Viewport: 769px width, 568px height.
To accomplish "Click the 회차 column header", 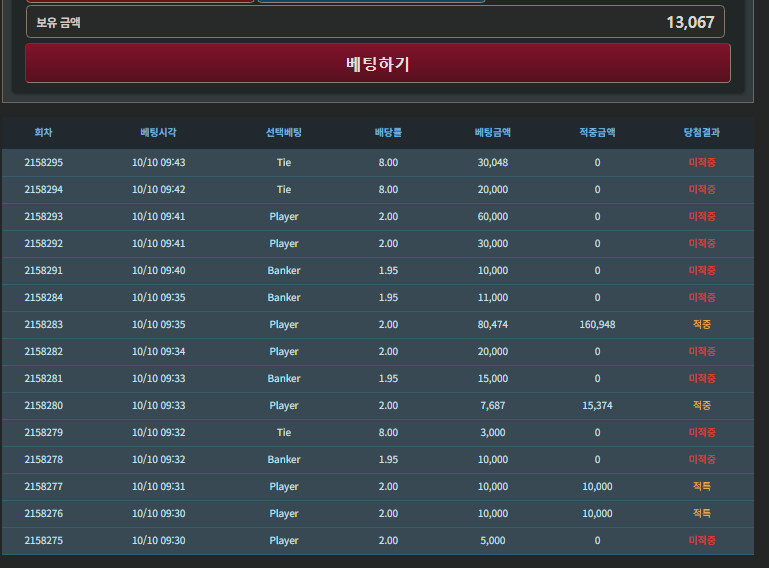I will coord(44,132).
